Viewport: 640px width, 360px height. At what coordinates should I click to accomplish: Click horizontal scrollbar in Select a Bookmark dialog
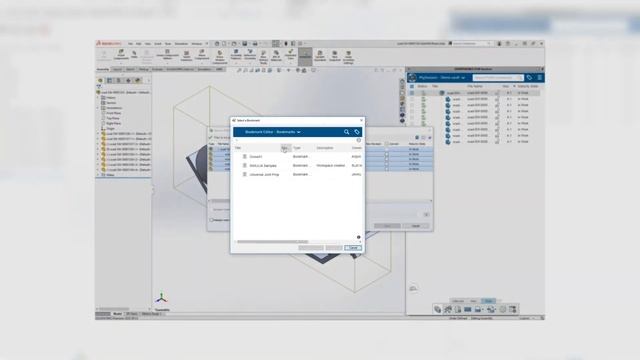[273, 242]
